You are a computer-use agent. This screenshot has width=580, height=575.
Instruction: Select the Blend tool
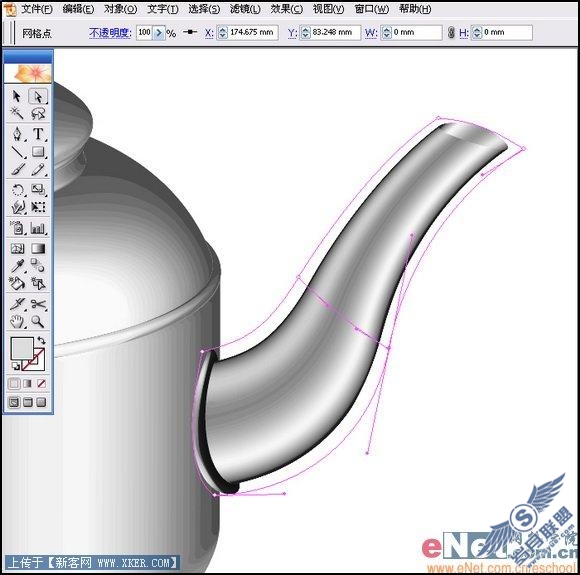(x=38, y=266)
